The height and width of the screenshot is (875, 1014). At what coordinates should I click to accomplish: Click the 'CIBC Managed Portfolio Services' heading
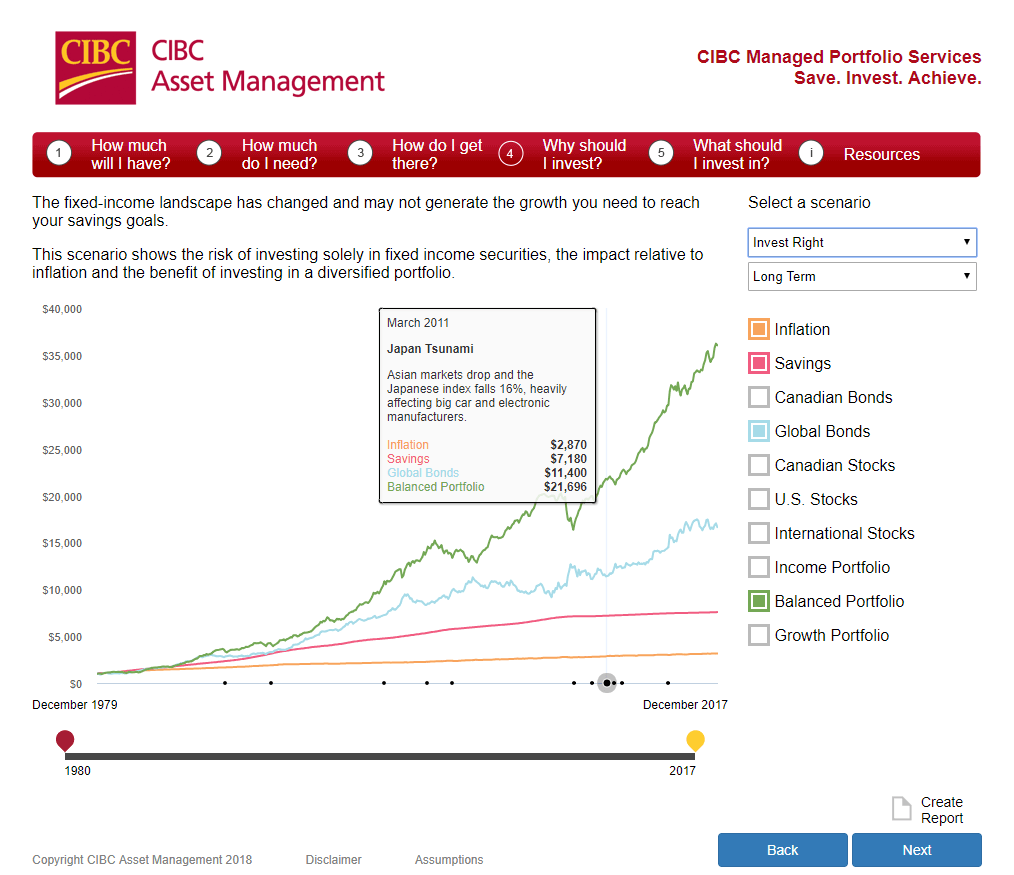tap(839, 57)
